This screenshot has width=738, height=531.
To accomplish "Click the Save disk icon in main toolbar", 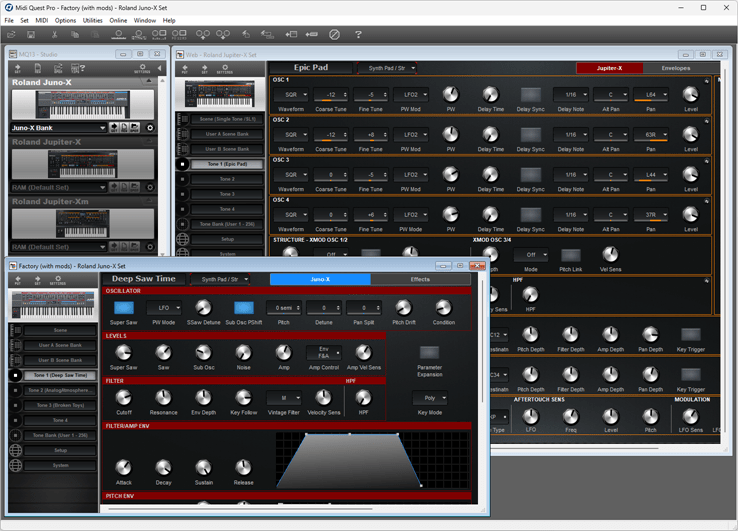I will tap(31, 34).
